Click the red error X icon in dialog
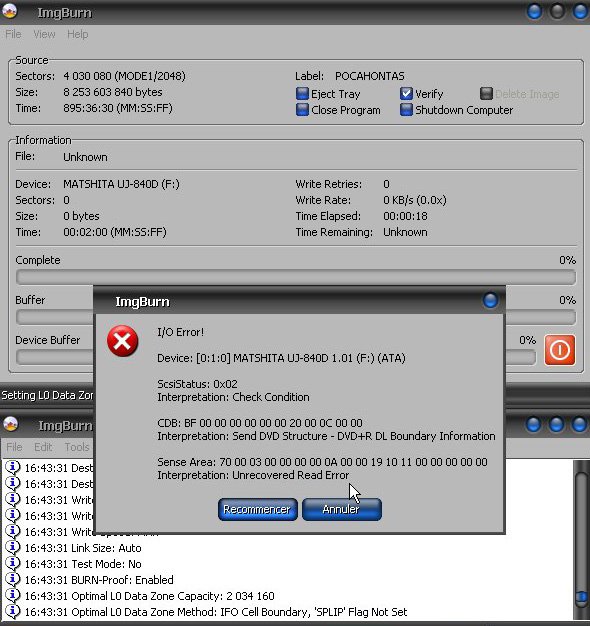590x626 pixels. [123, 341]
